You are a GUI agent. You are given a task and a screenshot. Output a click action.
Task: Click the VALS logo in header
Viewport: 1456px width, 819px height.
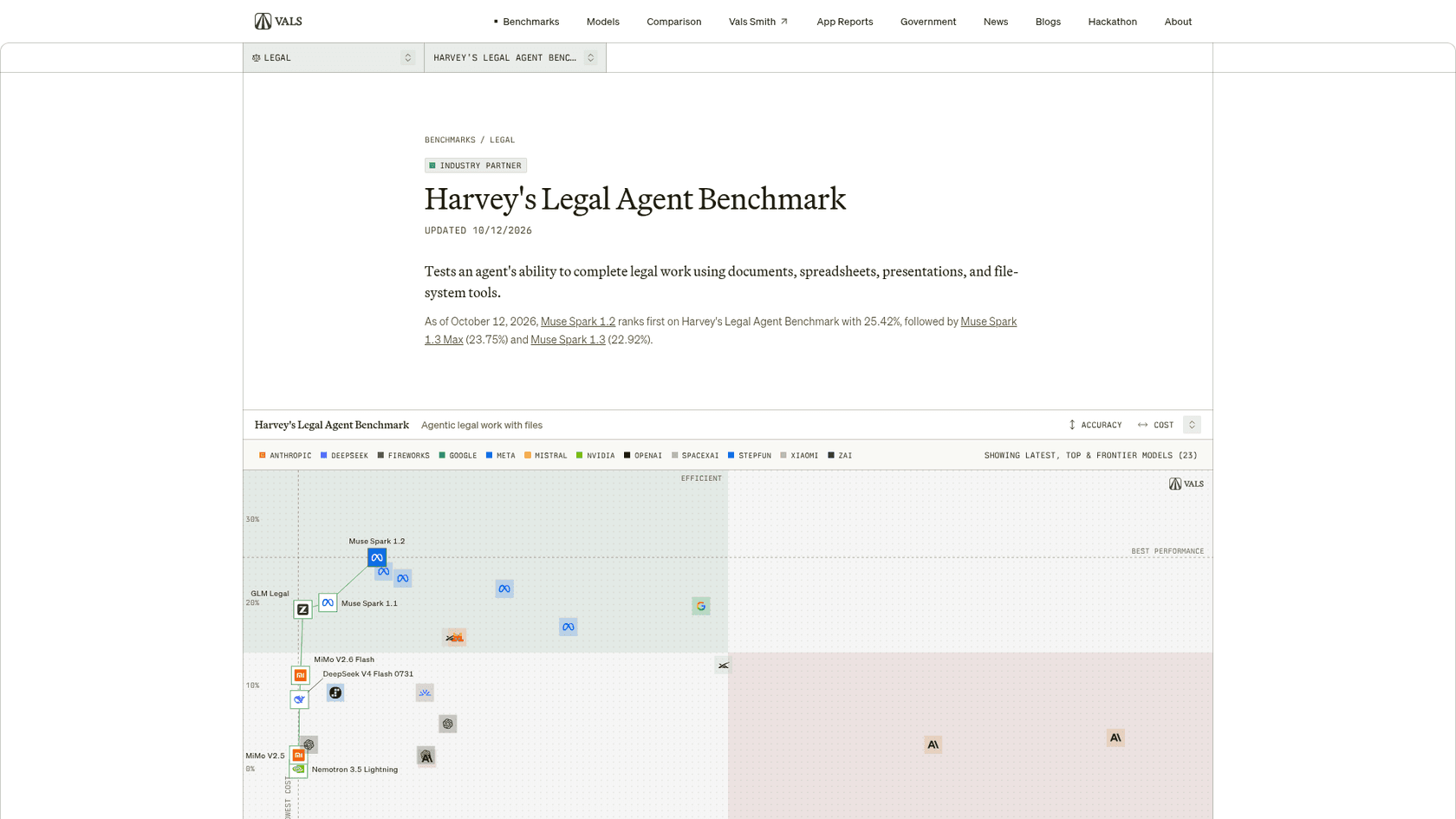pyautogui.click(x=278, y=21)
